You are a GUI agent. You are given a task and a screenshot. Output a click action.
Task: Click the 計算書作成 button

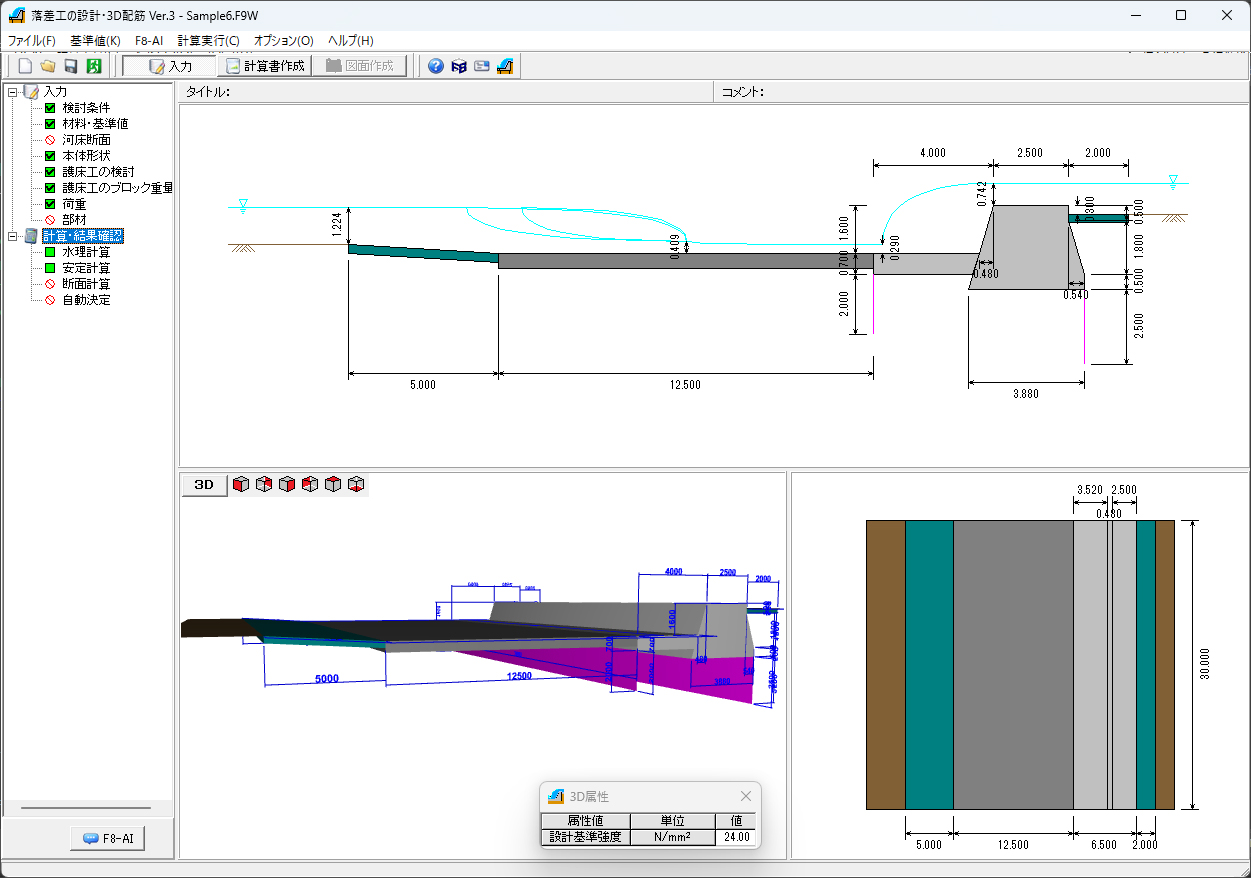coord(265,66)
